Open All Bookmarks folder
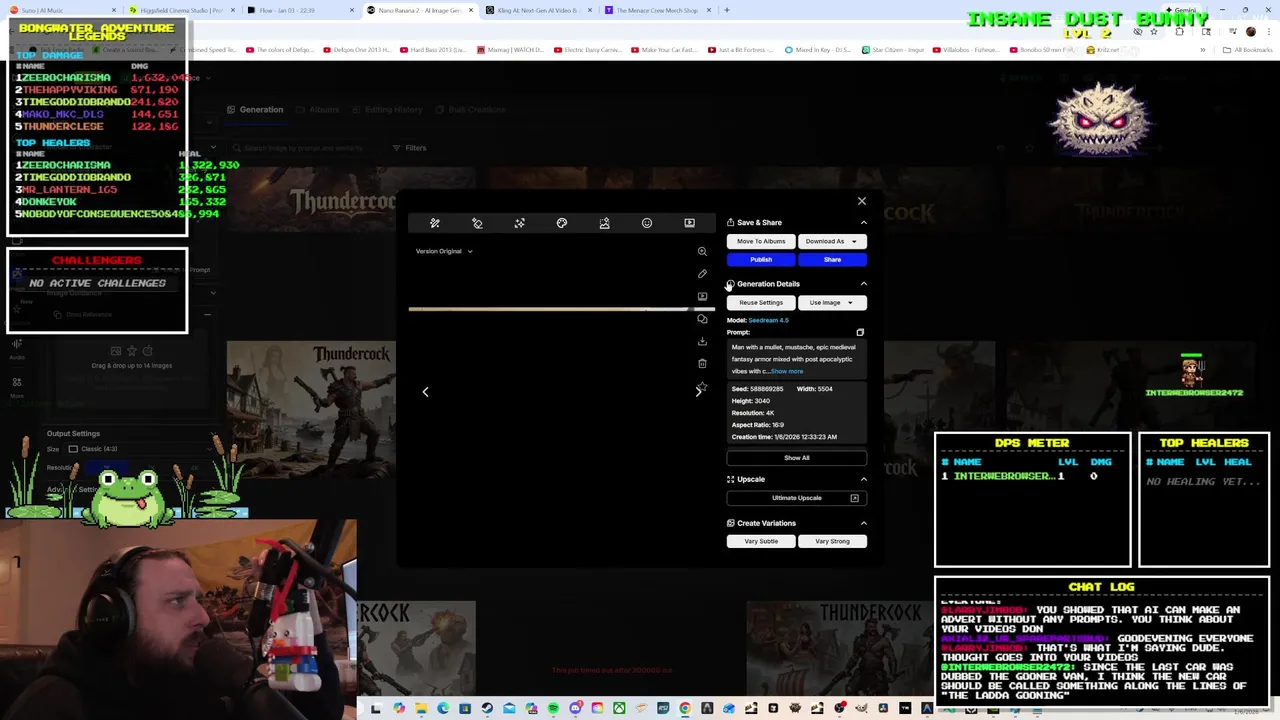 point(1247,50)
